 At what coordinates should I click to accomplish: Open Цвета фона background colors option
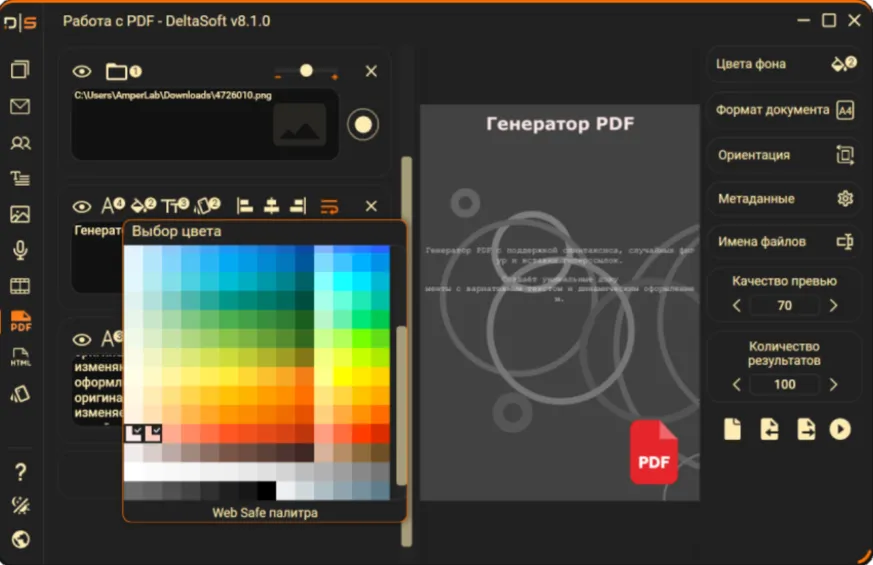coord(784,64)
